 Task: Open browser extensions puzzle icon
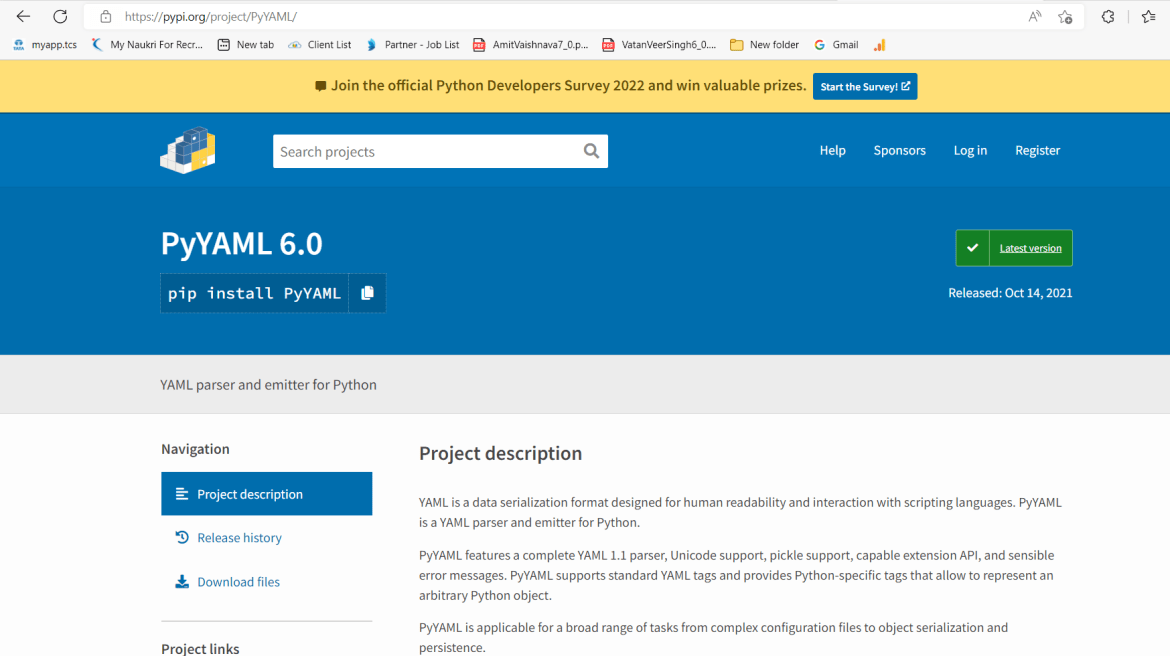point(1108,16)
